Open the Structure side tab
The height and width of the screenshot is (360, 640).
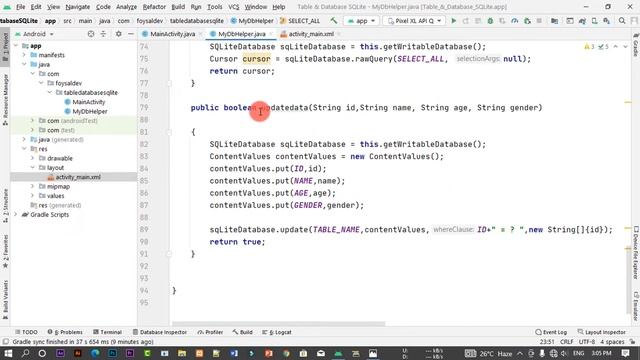click(5, 205)
